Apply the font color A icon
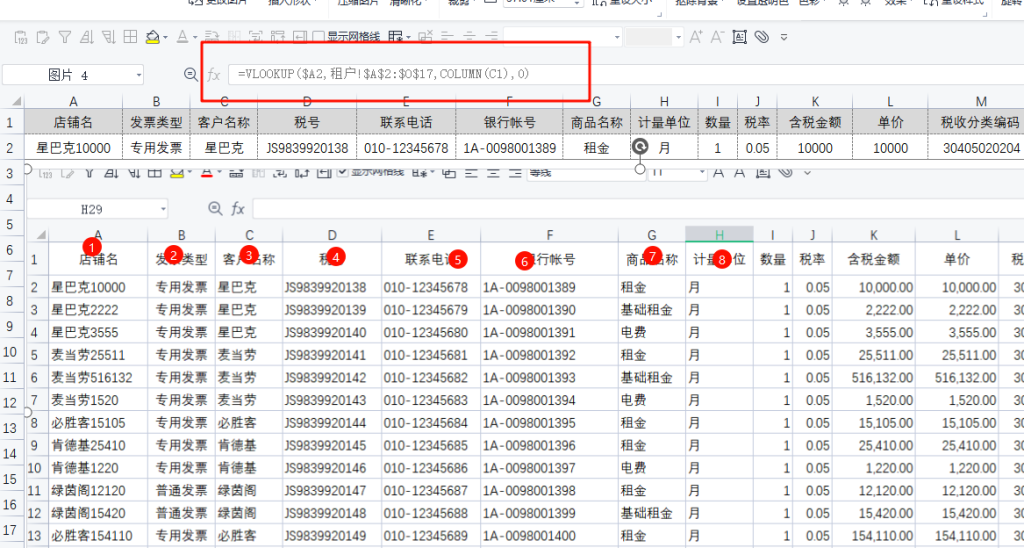This screenshot has height=548, width=1024. pos(182,37)
